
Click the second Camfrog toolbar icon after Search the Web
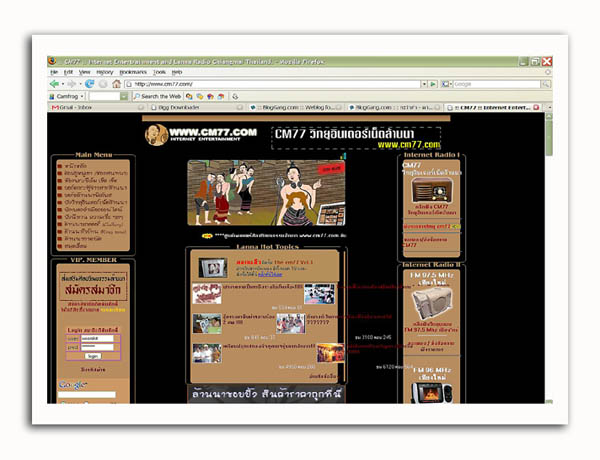click(199, 96)
